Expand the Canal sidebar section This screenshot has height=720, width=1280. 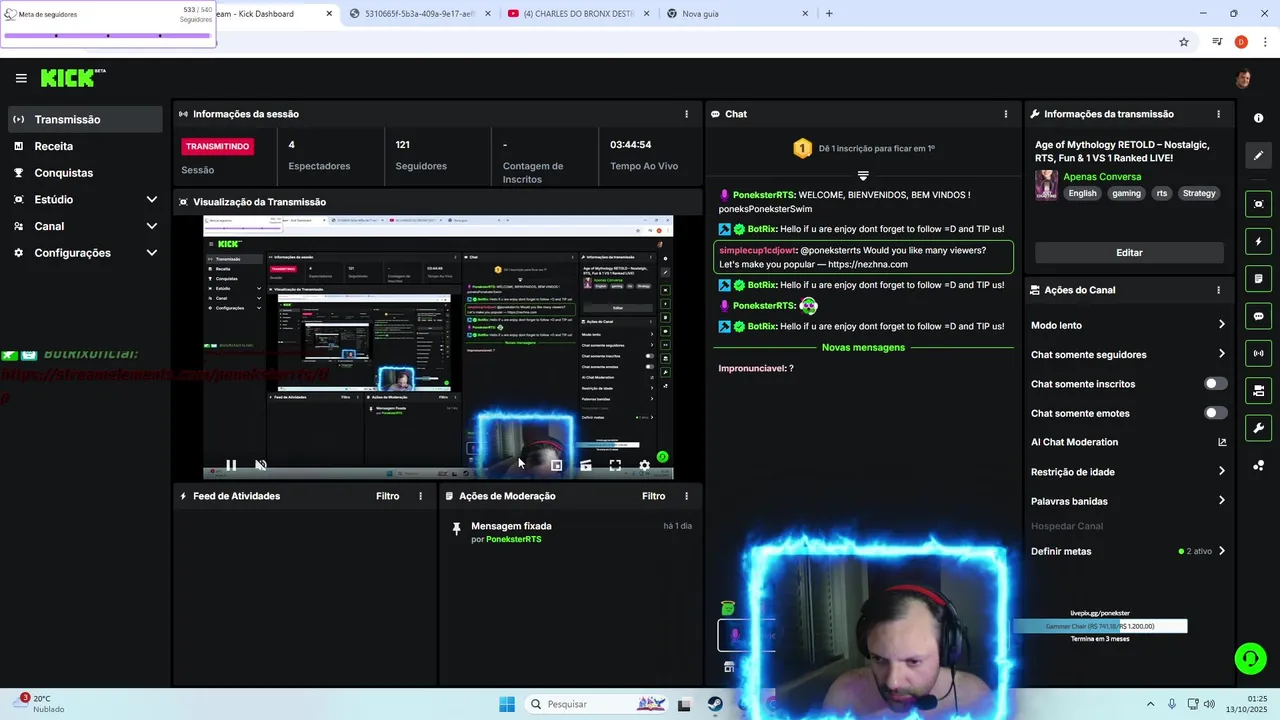click(86, 226)
